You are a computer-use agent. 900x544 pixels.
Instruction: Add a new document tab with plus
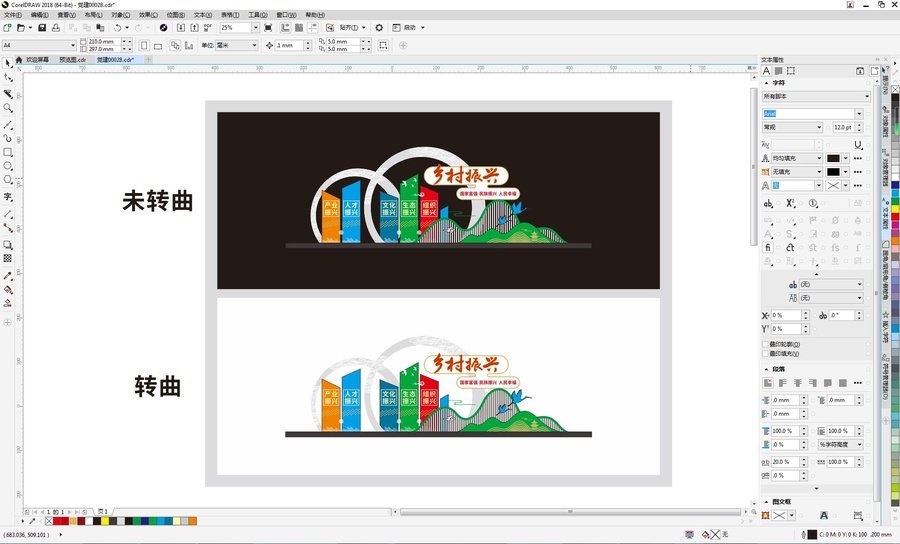(148, 60)
